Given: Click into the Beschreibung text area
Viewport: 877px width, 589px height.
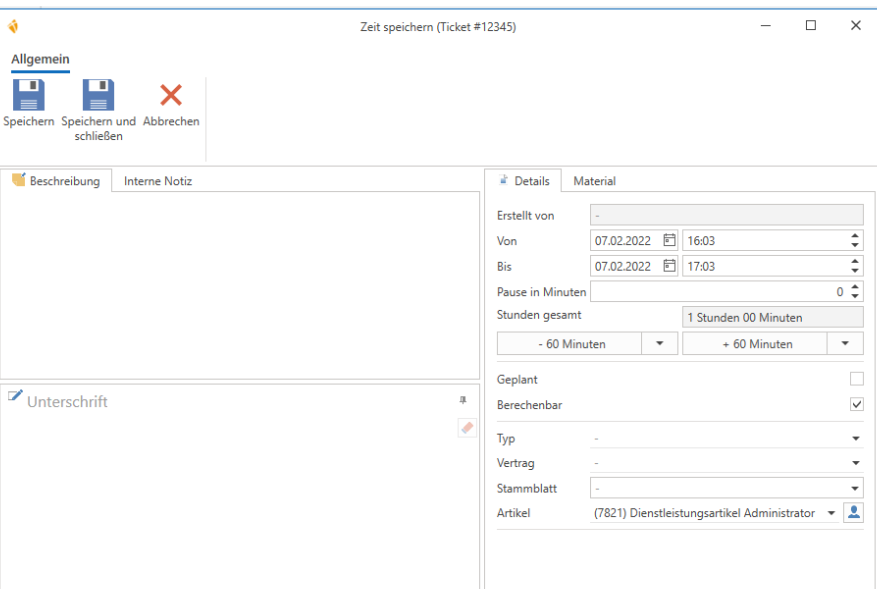Looking at the screenshot, I should pyautogui.click(x=240, y=285).
